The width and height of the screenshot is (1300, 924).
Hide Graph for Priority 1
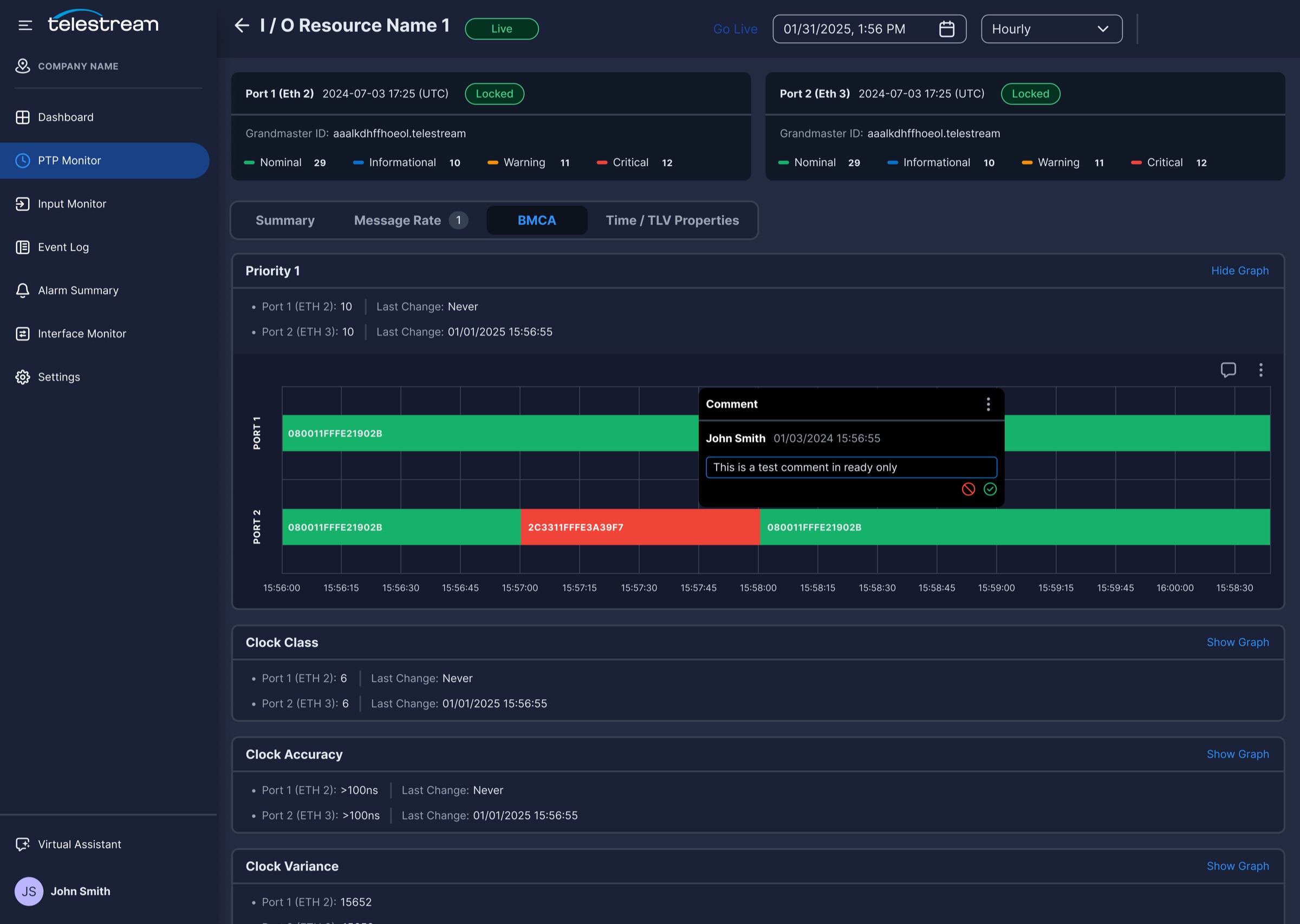coord(1240,271)
